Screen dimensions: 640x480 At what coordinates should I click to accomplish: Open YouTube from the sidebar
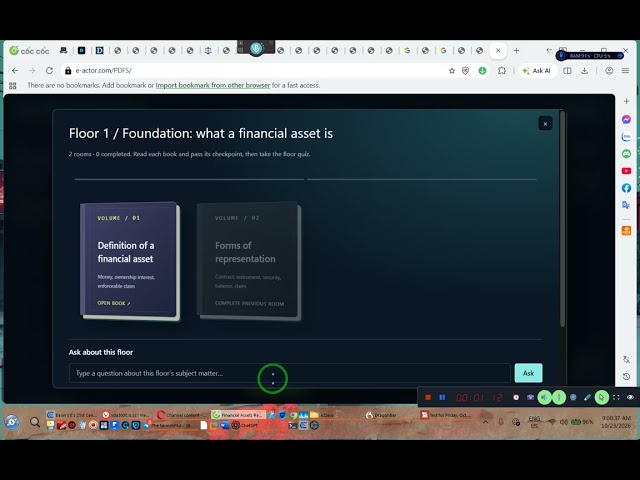click(627, 171)
